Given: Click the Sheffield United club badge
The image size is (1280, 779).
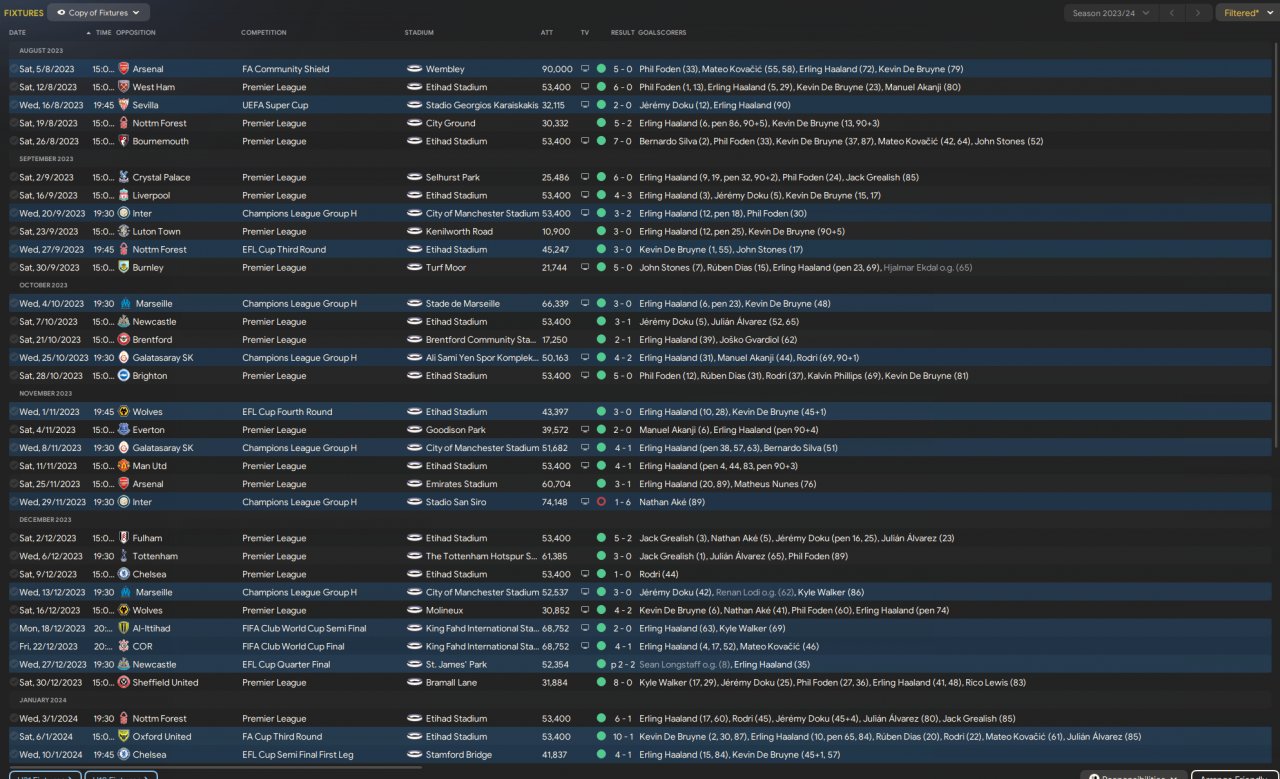Looking at the screenshot, I should (x=124, y=681).
